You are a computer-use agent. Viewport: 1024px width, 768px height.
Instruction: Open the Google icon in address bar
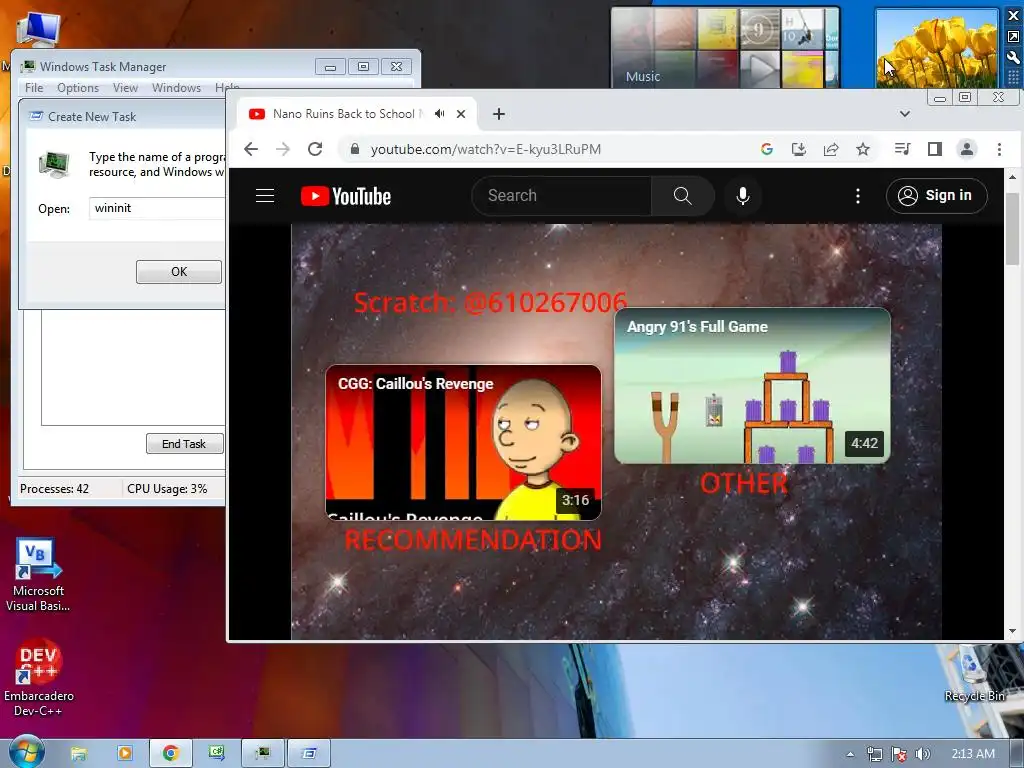pyautogui.click(x=767, y=149)
